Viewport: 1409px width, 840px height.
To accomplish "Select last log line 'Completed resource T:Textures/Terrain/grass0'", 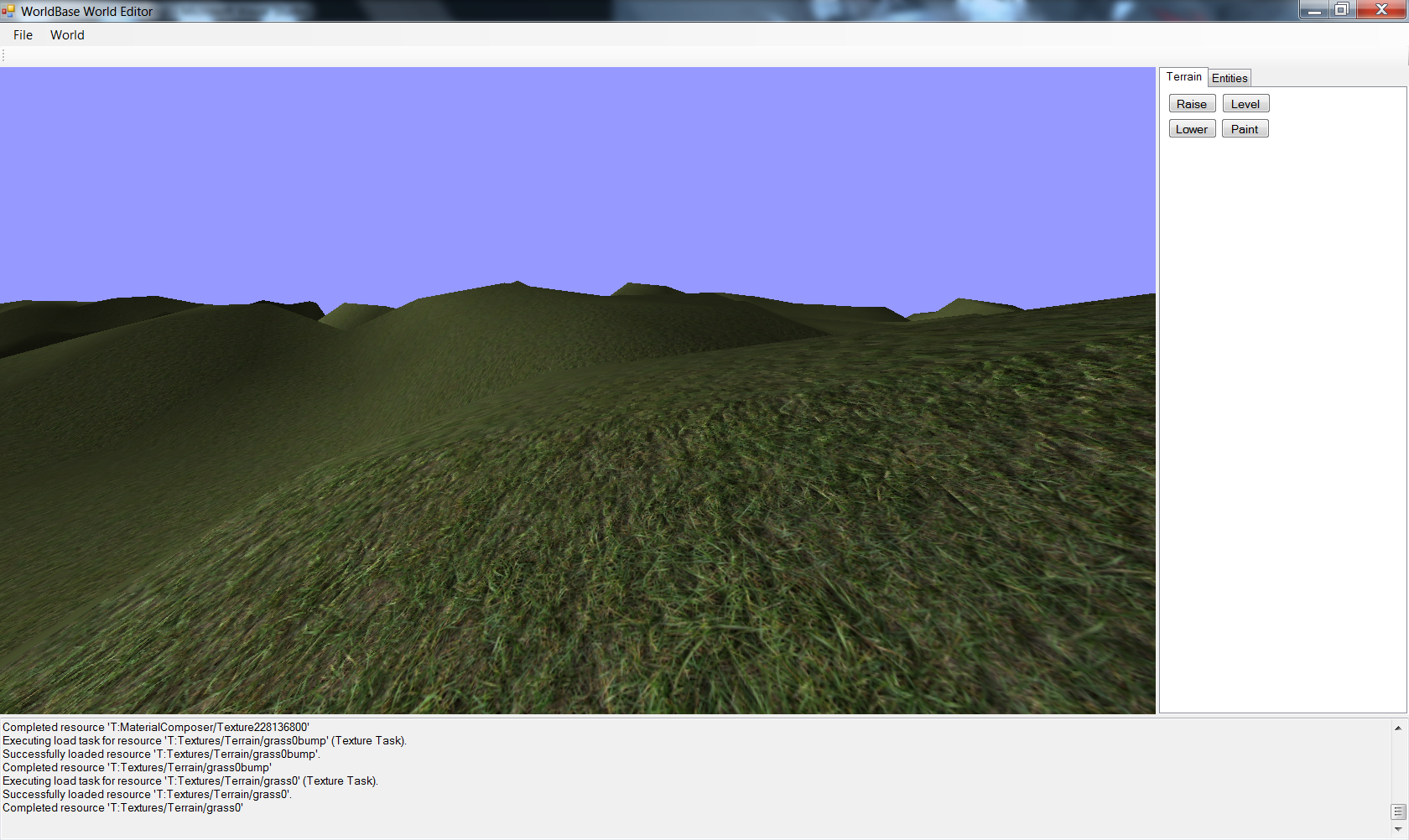I will [123, 808].
